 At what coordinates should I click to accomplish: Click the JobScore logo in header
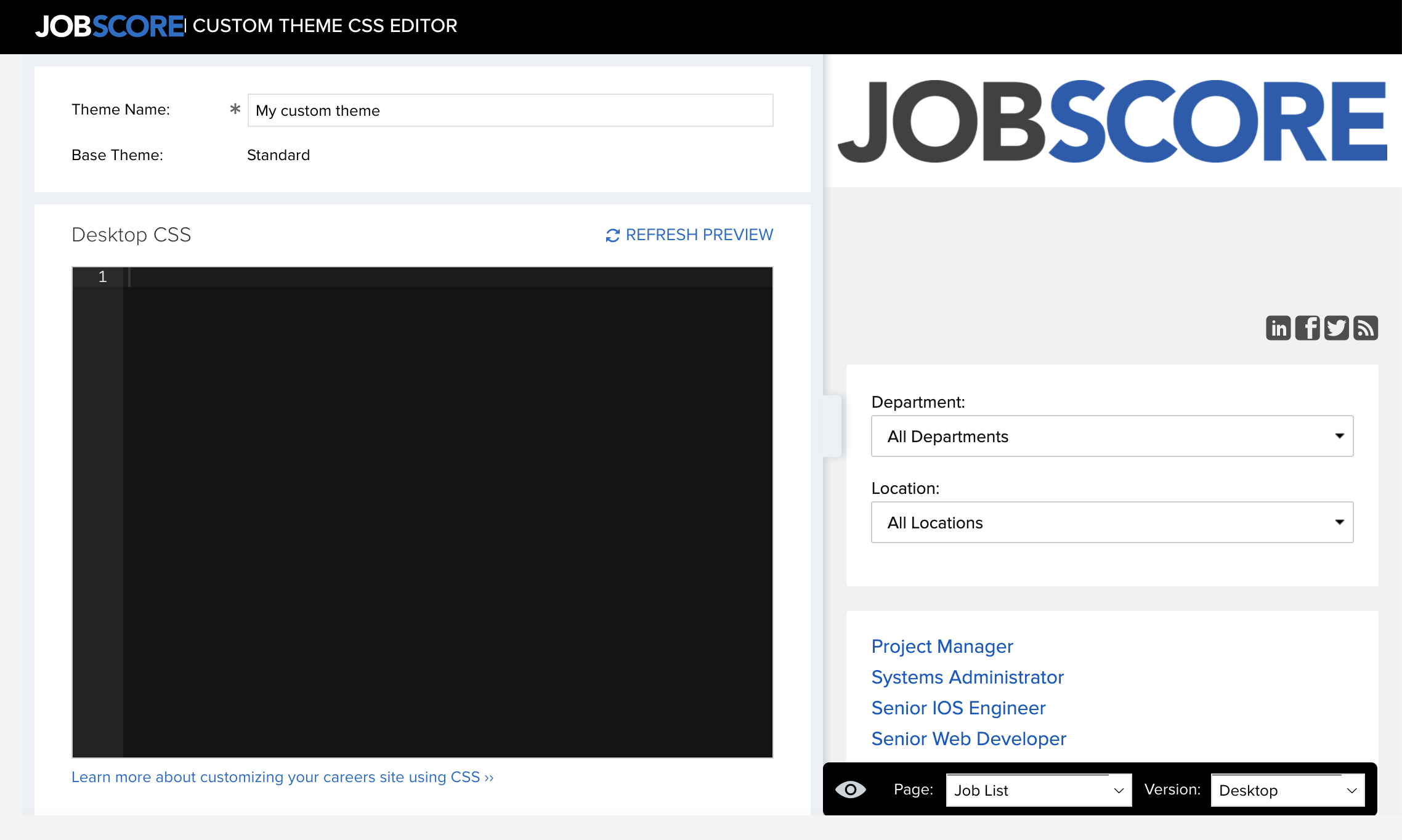[110, 26]
